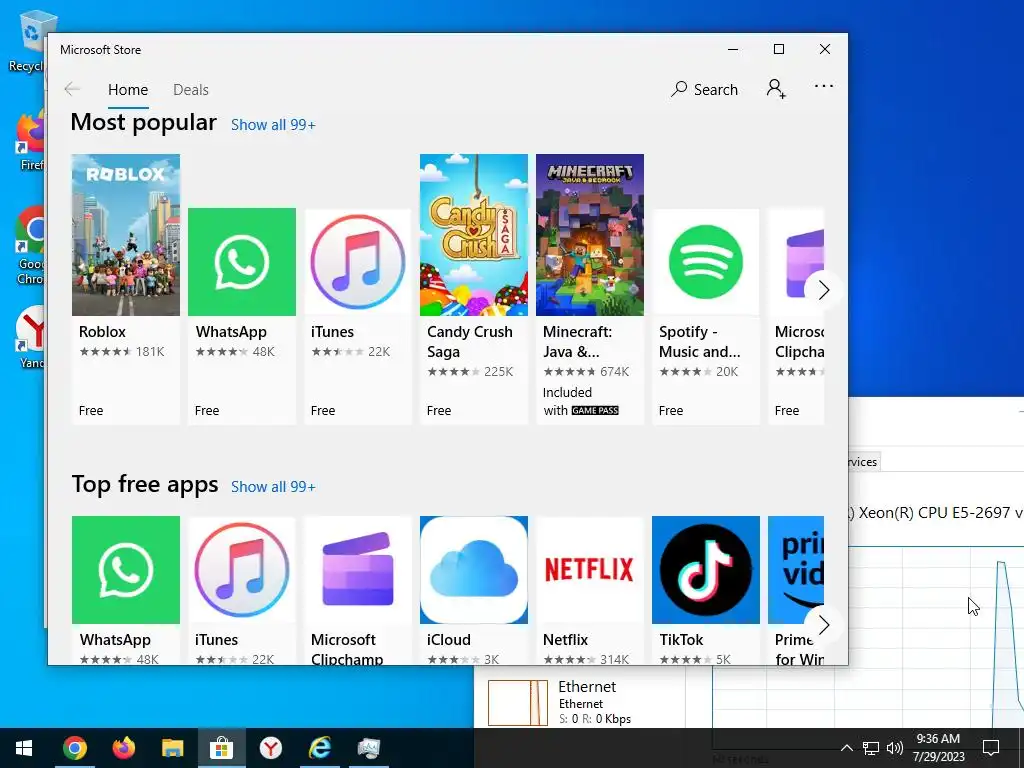Viewport: 1024px width, 768px height.
Task: Open Microsoft Clipchamp icon in Most popular row
Action: click(x=796, y=262)
